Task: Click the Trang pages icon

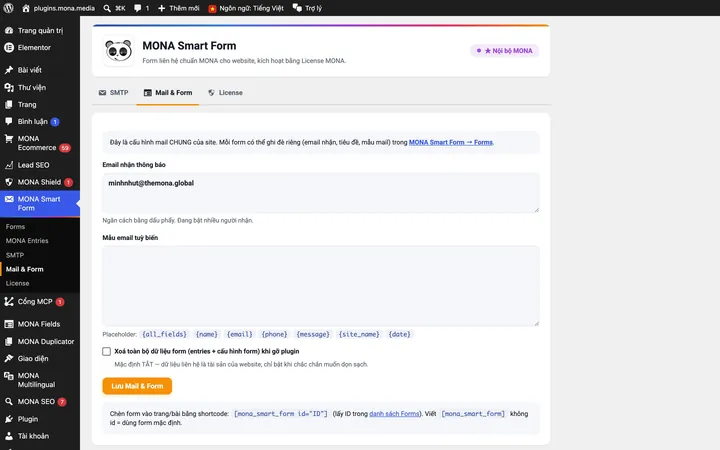Action: tap(9, 105)
